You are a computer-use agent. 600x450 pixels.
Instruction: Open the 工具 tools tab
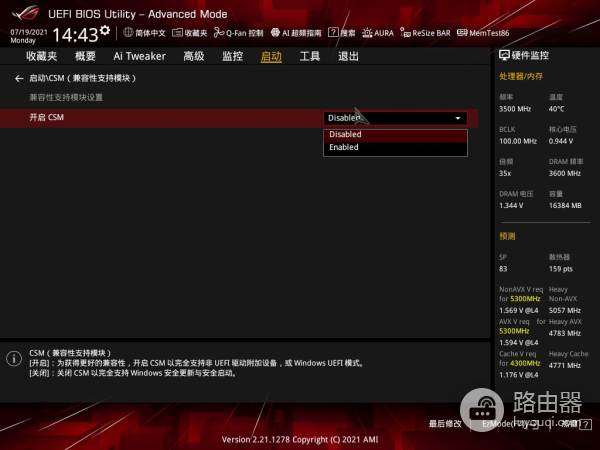tap(310, 56)
